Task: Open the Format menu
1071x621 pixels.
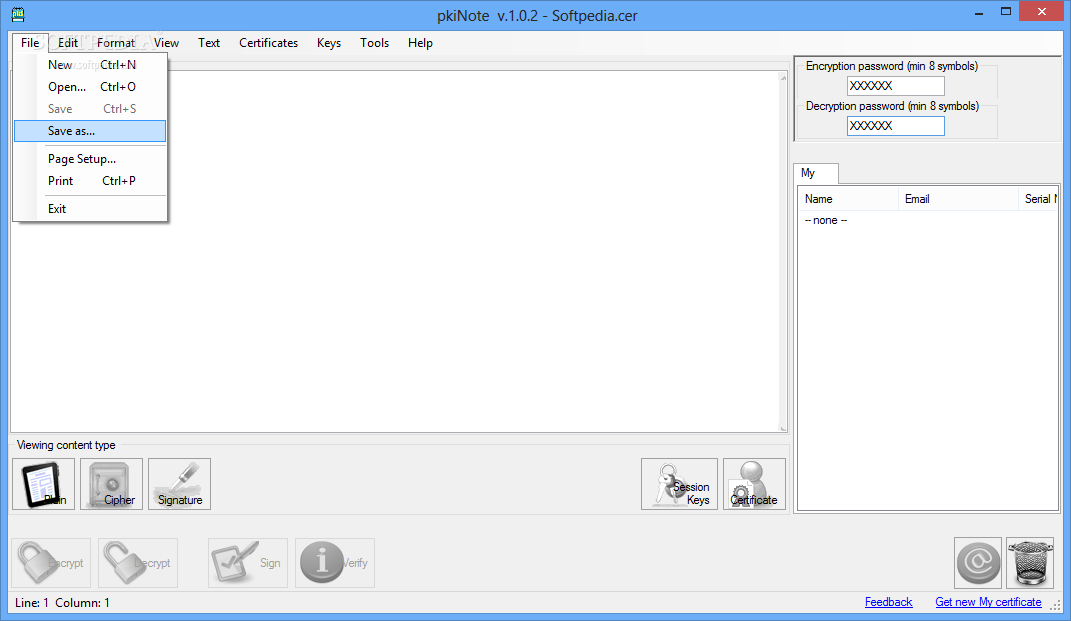Action: click(115, 42)
